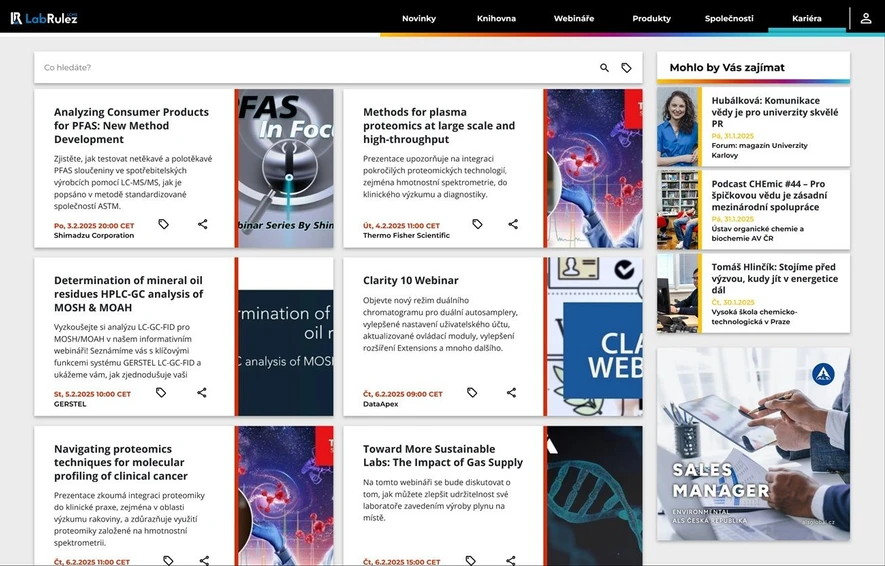This screenshot has height=566, width=885.
Task: Open 'Methods for plasma proteomics' title
Action: (x=439, y=125)
